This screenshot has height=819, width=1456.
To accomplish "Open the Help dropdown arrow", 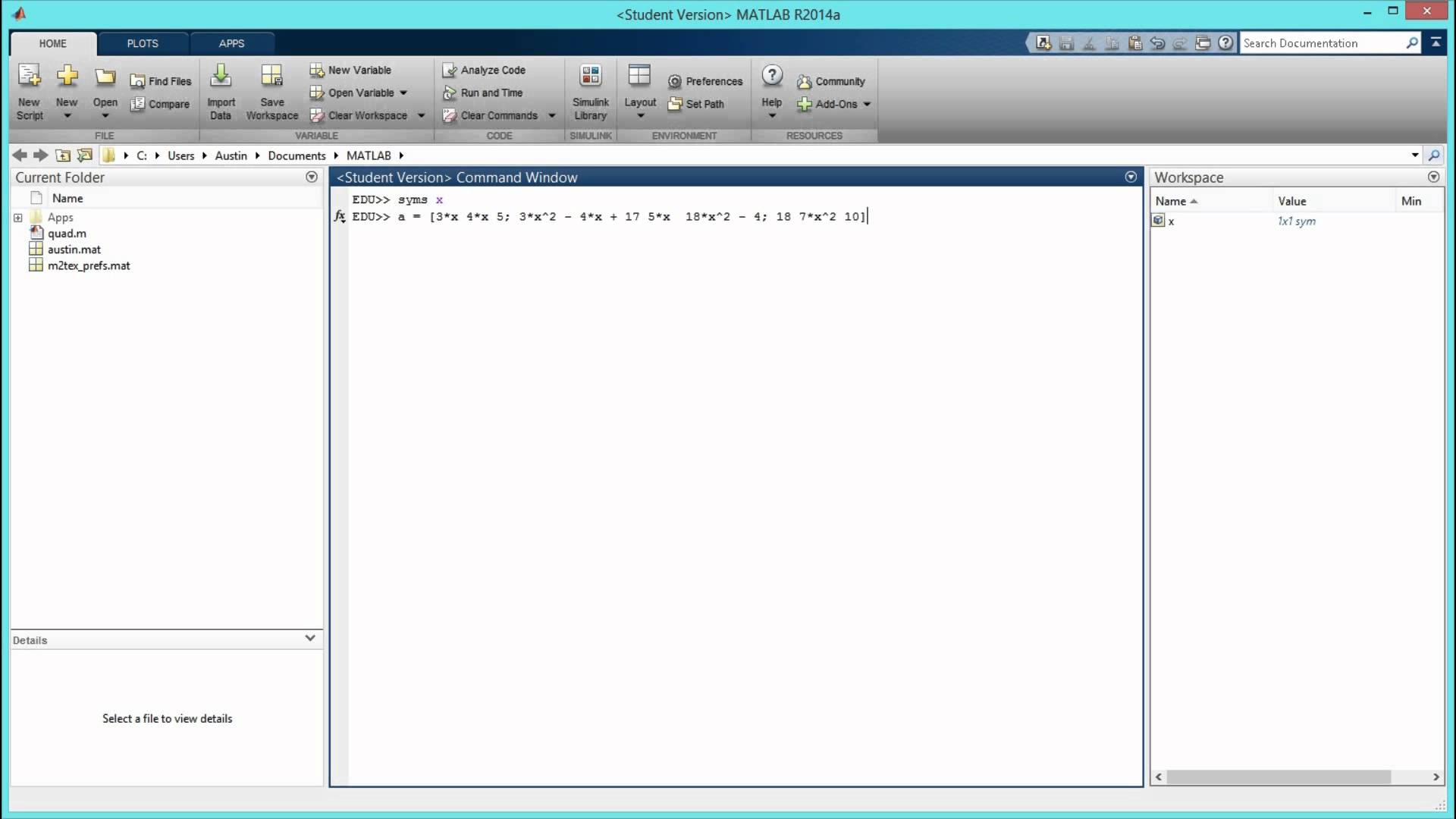I will (x=771, y=116).
